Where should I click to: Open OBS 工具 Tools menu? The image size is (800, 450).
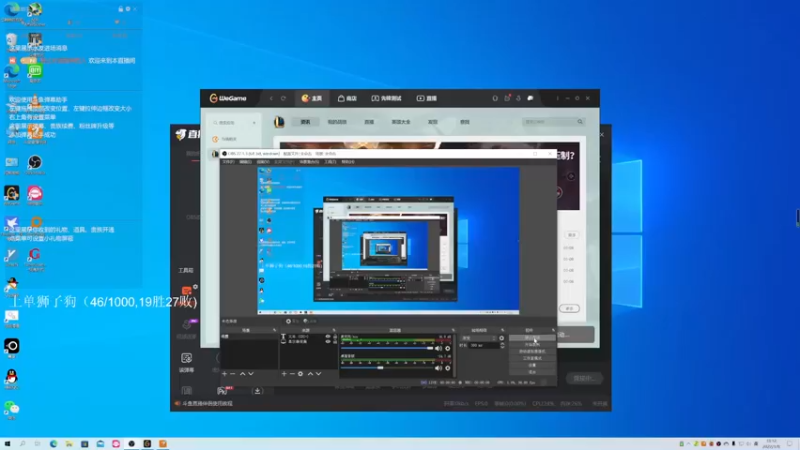(330, 162)
